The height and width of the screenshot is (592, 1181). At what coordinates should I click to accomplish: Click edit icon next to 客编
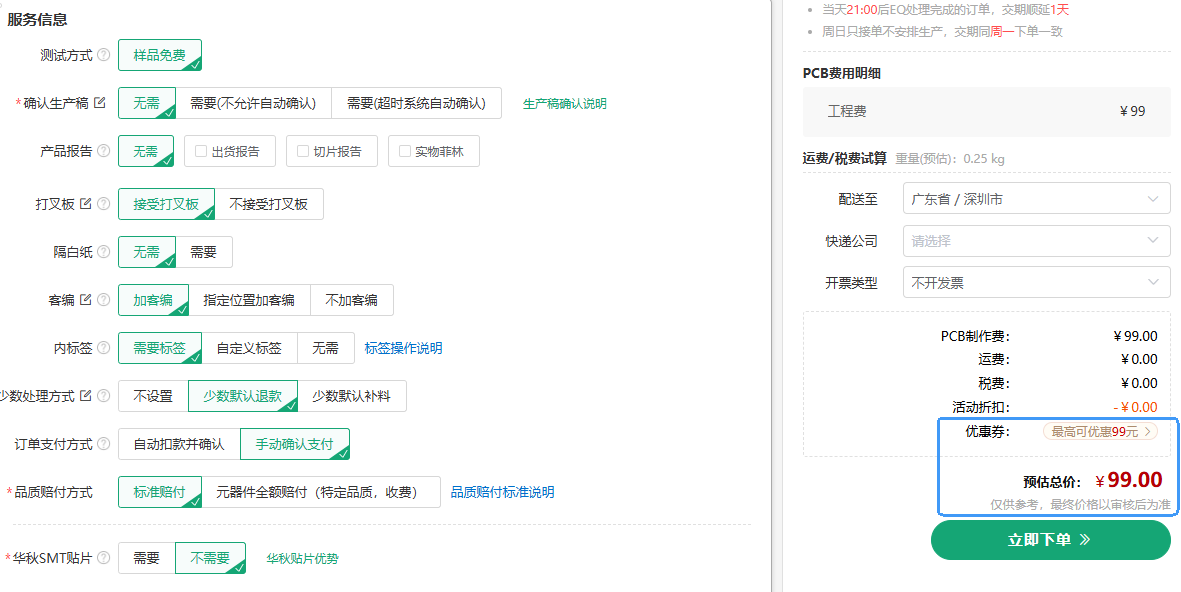[x=86, y=300]
